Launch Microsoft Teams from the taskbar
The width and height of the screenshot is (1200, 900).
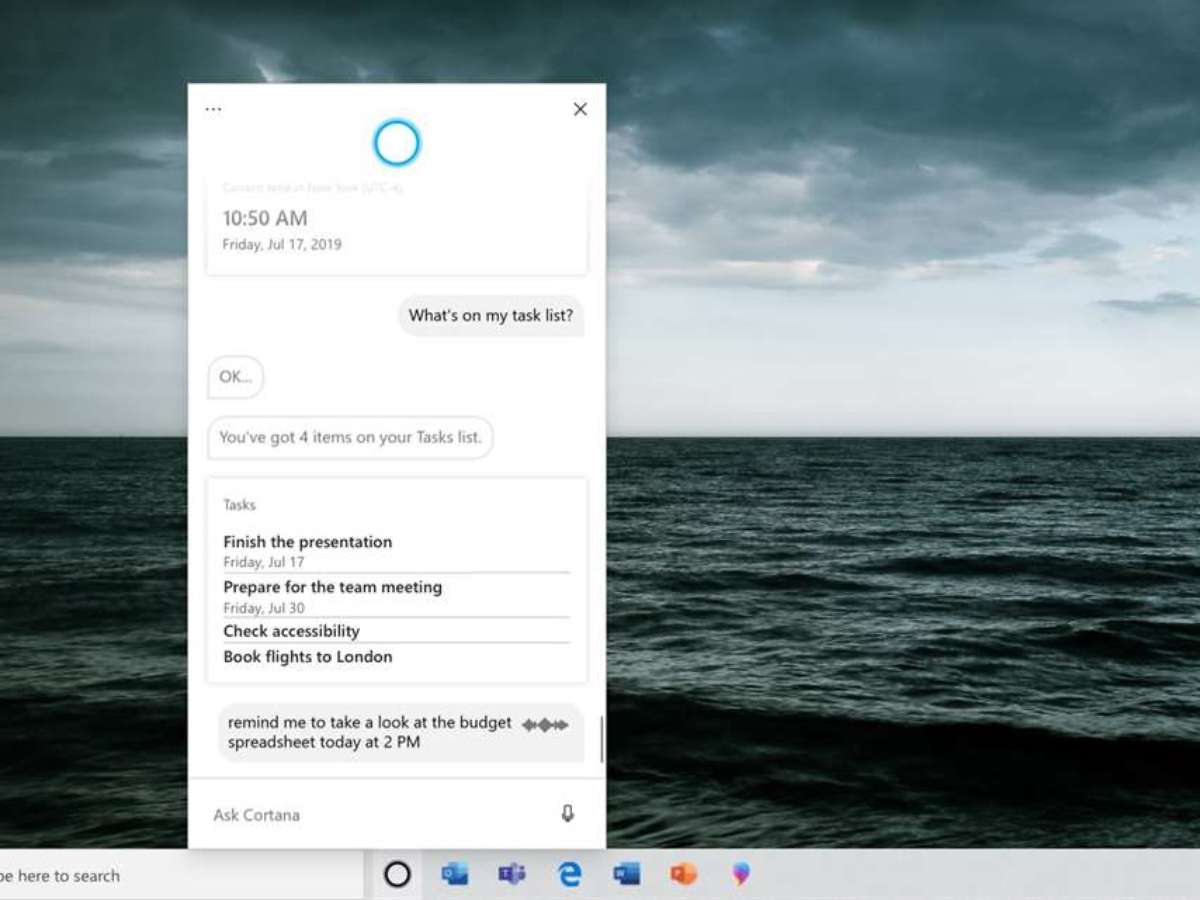click(512, 875)
